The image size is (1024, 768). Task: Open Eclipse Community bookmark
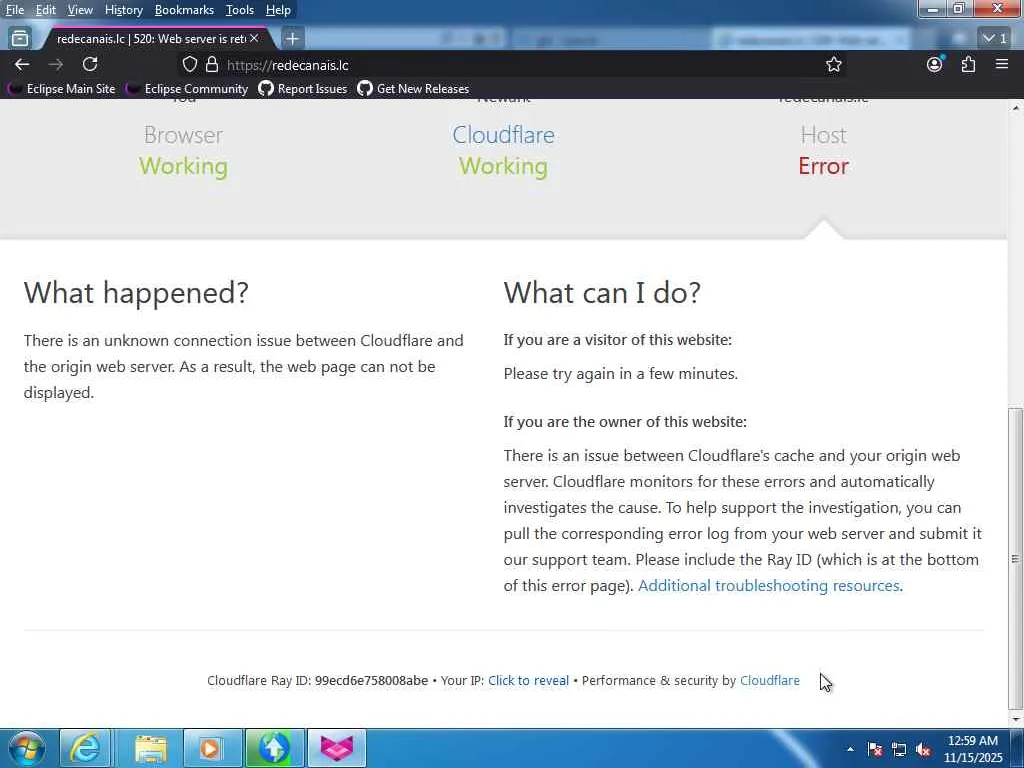pyautogui.click(x=189, y=89)
